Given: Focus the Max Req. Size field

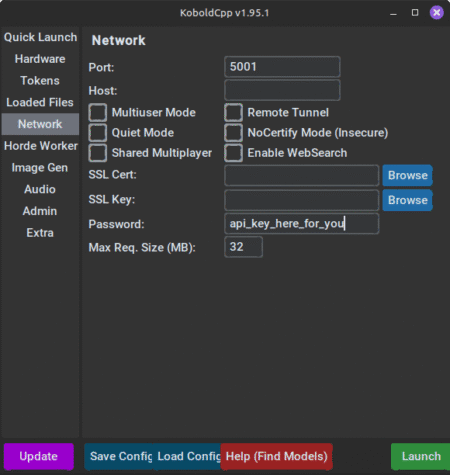Looking at the screenshot, I should [244, 247].
